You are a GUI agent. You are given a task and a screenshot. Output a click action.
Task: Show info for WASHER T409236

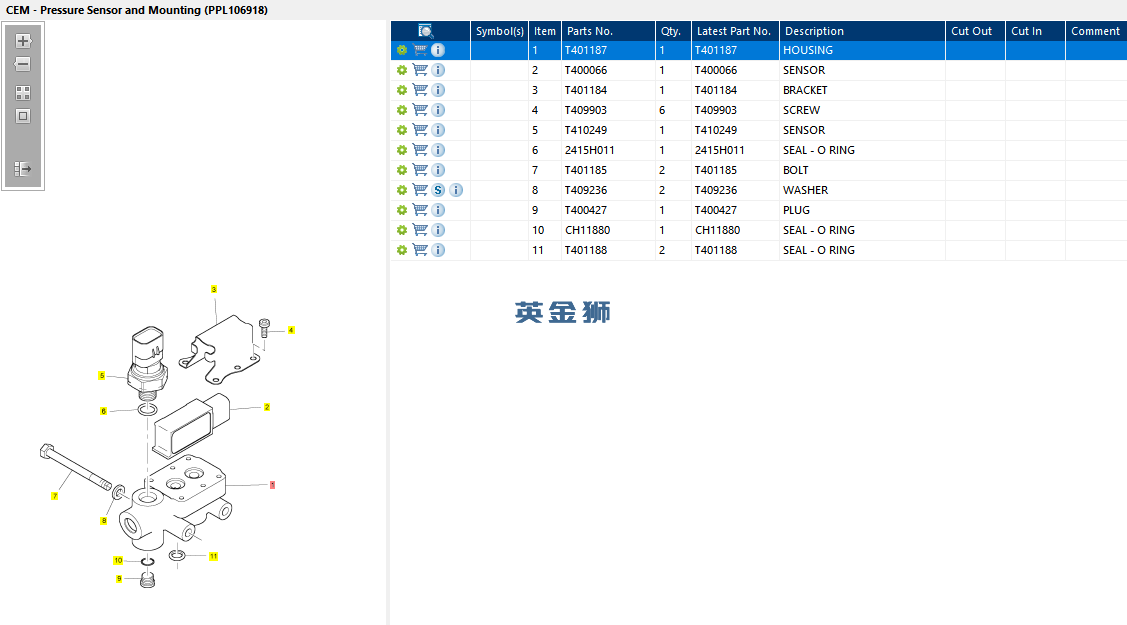(x=456, y=190)
